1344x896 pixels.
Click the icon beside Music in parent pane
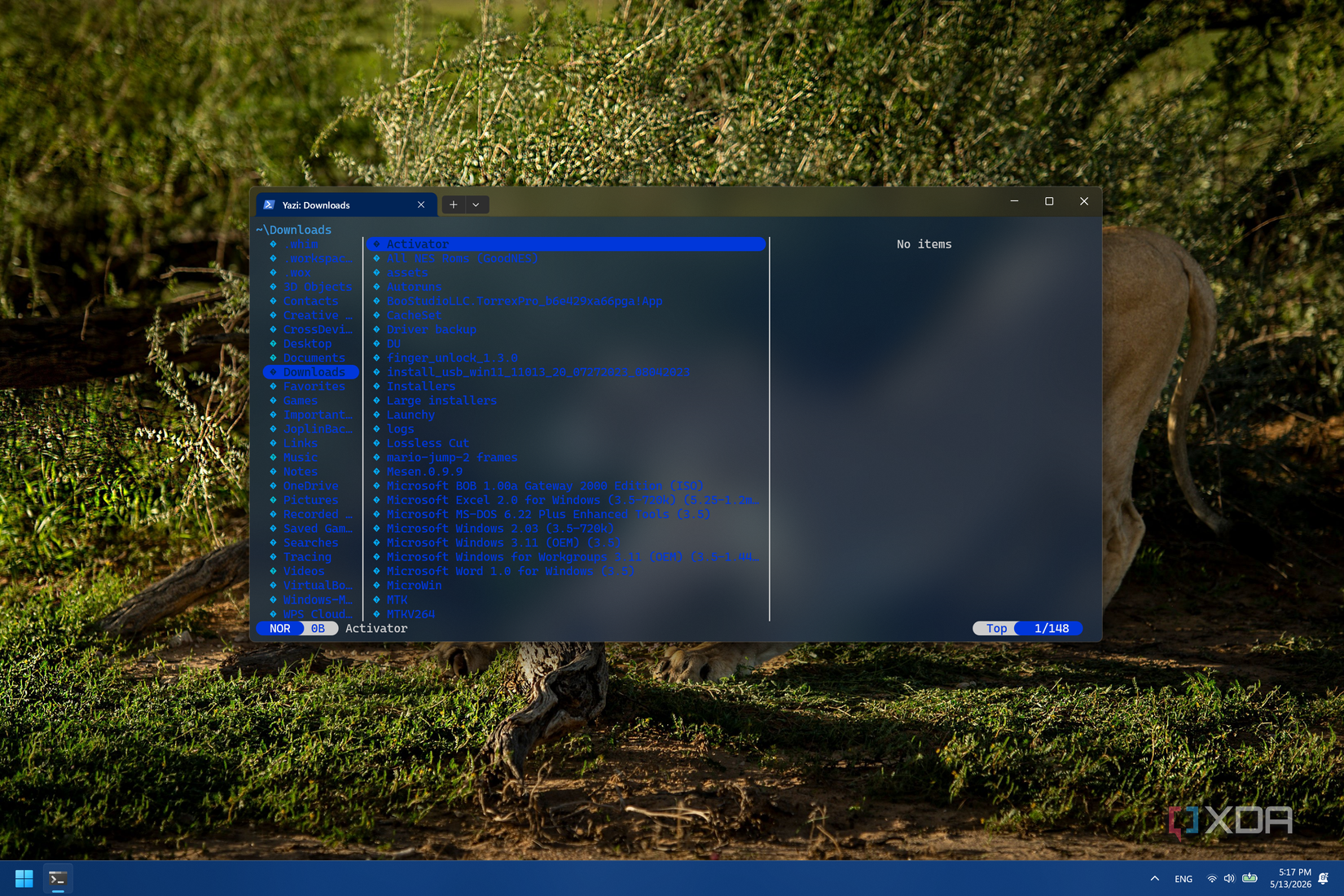[x=273, y=458]
